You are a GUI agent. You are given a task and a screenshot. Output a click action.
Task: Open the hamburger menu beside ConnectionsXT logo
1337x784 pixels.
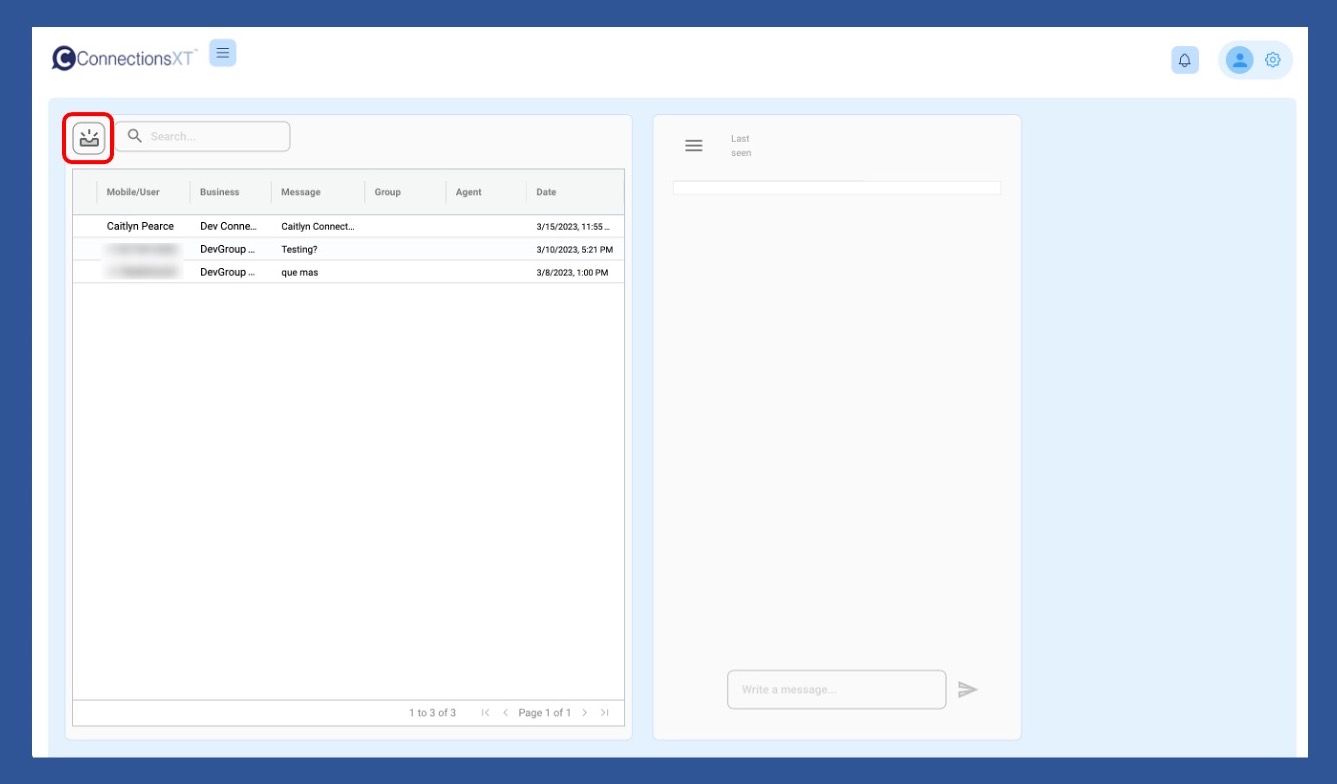pyautogui.click(x=223, y=53)
